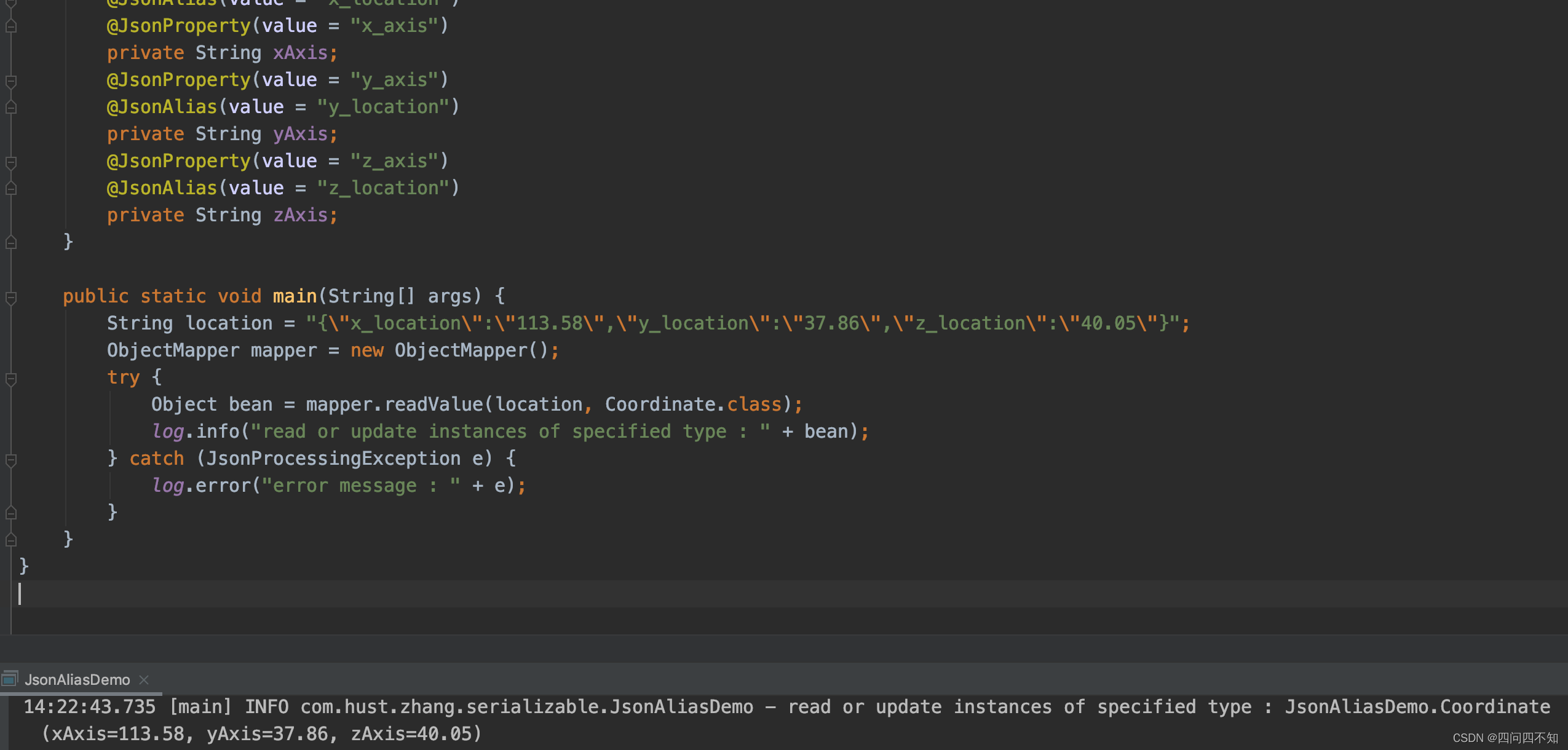Fold annotations at the y_axis JsonProperty line
The width and height of the screenshot is (1568, 750).
10,81
